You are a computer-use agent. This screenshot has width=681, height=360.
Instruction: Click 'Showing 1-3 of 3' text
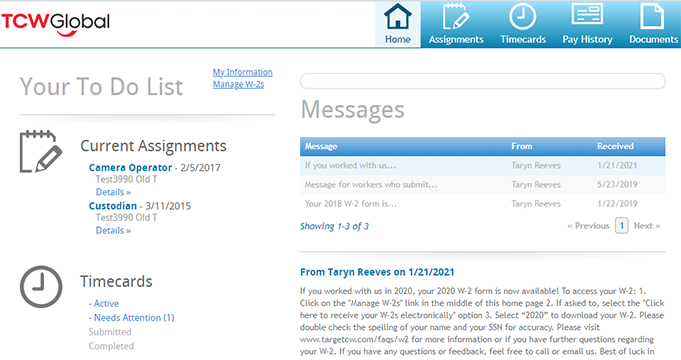(334, 226)
